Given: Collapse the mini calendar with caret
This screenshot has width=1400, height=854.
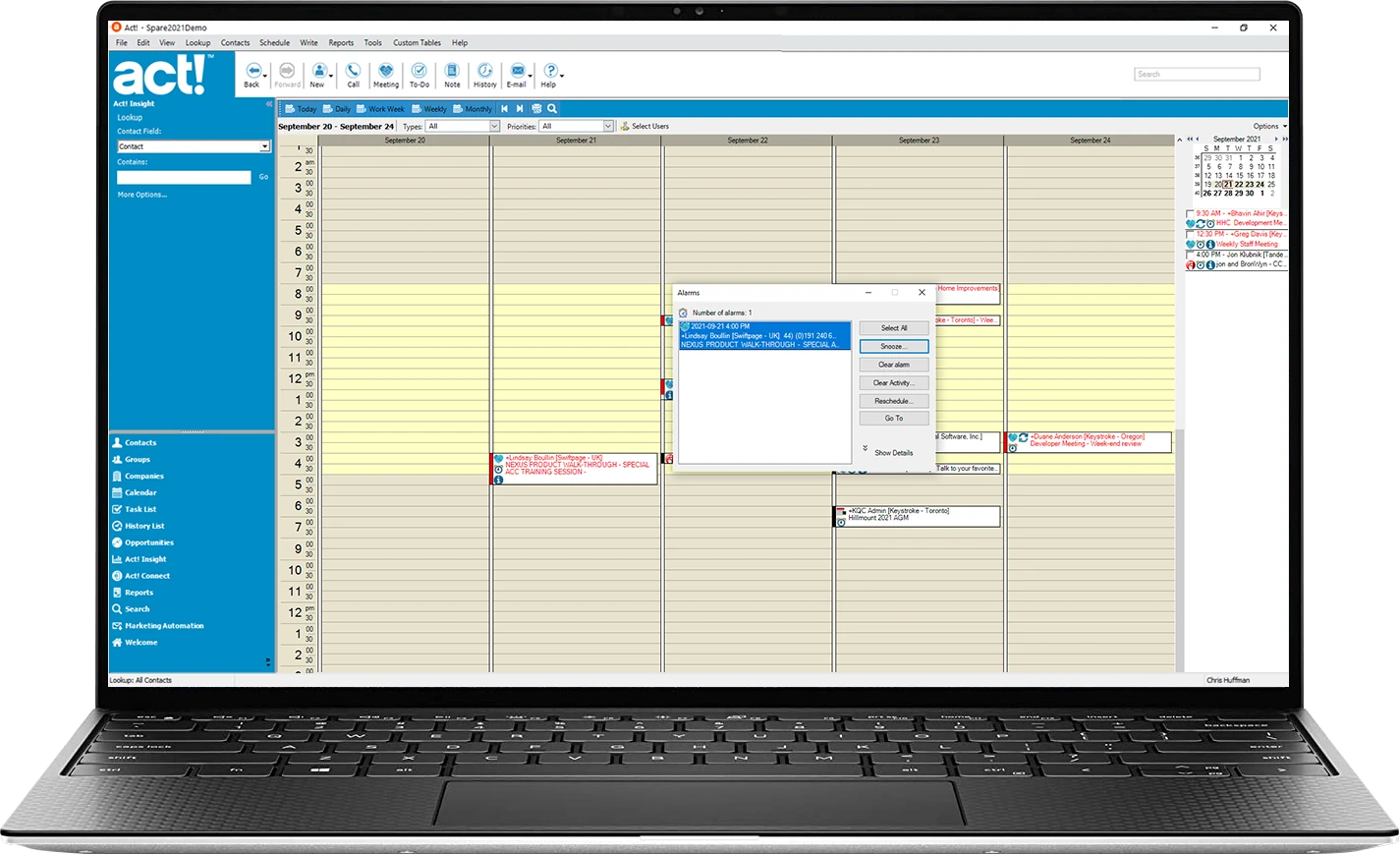Looking at the screenshot, I should pyautogui.click(x=1180, y=140).
